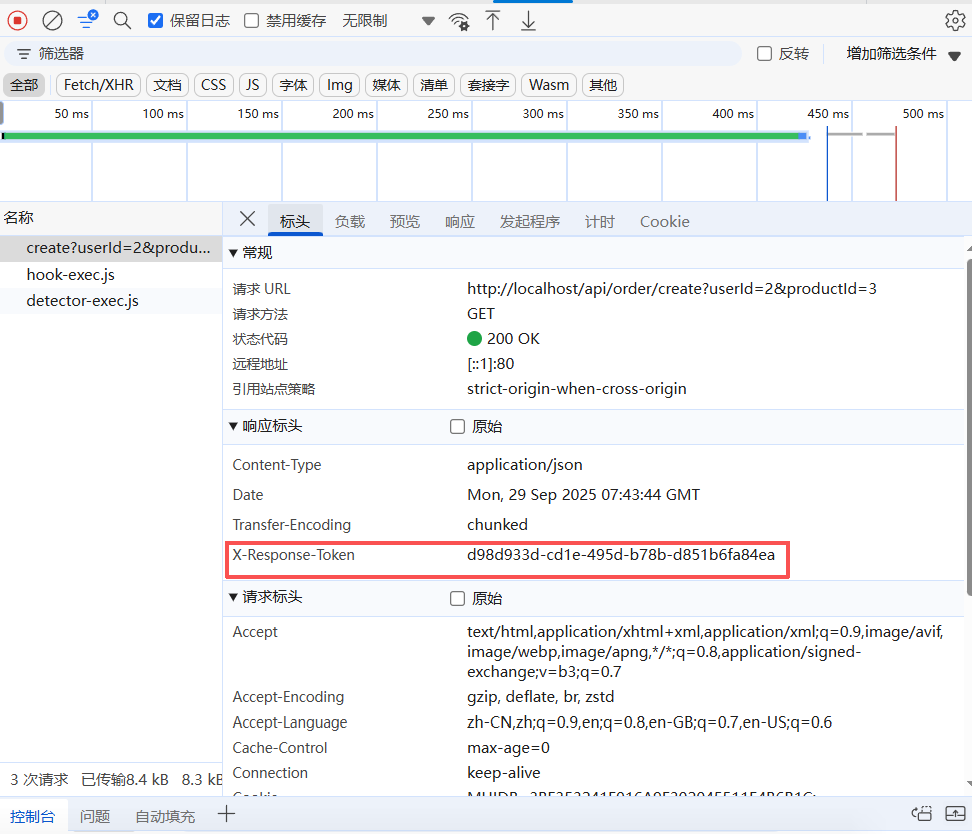Filter by Fetch/XHR request type
The image size is (972, 834).
coord(100,85)
